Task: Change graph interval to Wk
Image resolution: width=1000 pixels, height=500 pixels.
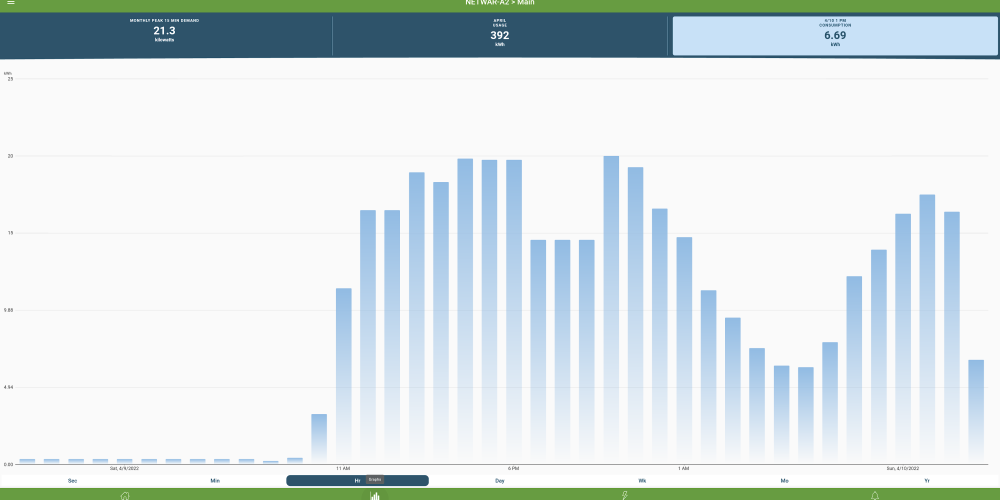Action: 642,481
